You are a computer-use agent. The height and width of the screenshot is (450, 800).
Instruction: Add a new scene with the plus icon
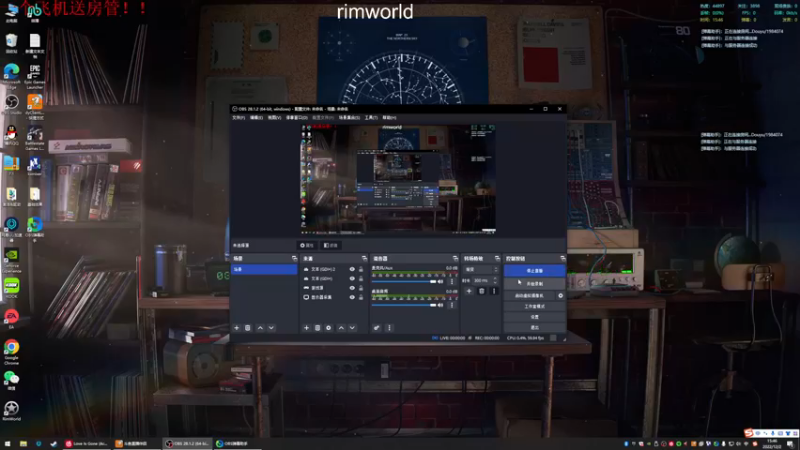(236, 328)
